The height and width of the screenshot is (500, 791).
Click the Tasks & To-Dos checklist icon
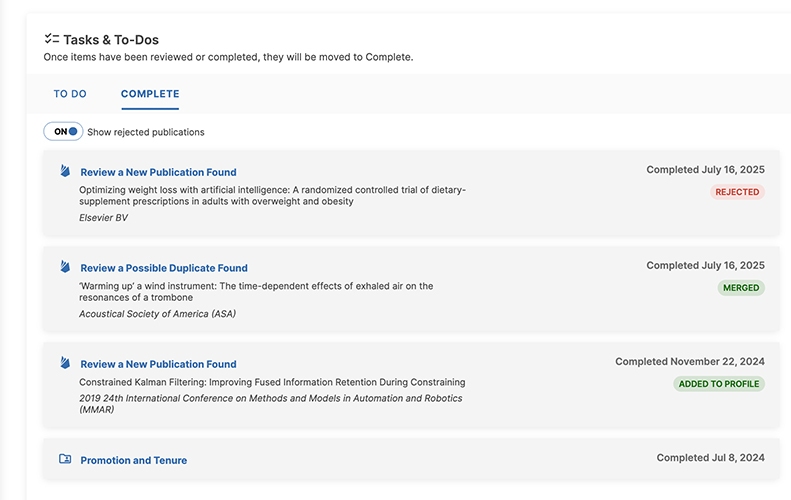click(x=52, y=39)
